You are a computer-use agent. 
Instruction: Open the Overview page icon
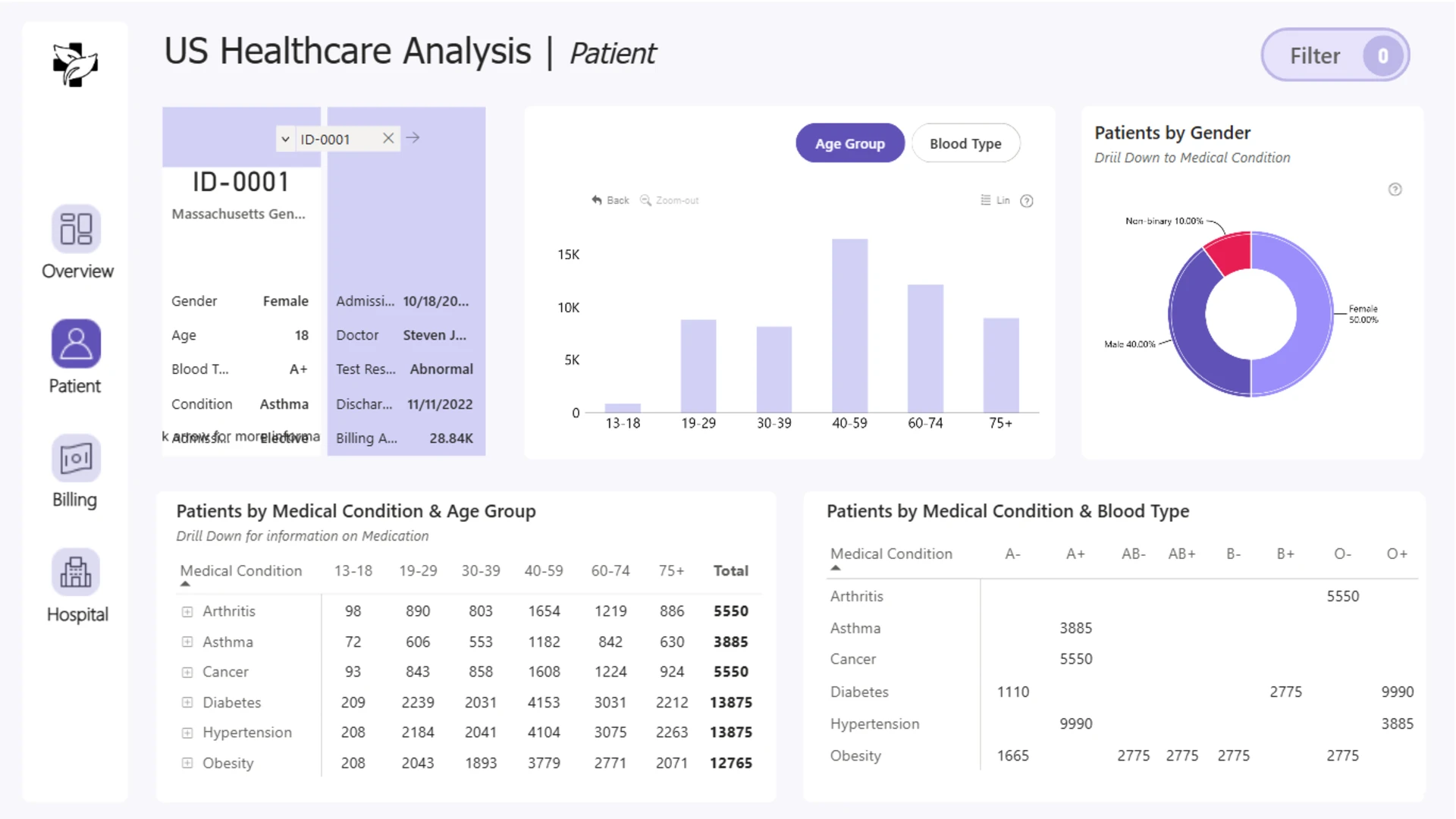point(76,228)
